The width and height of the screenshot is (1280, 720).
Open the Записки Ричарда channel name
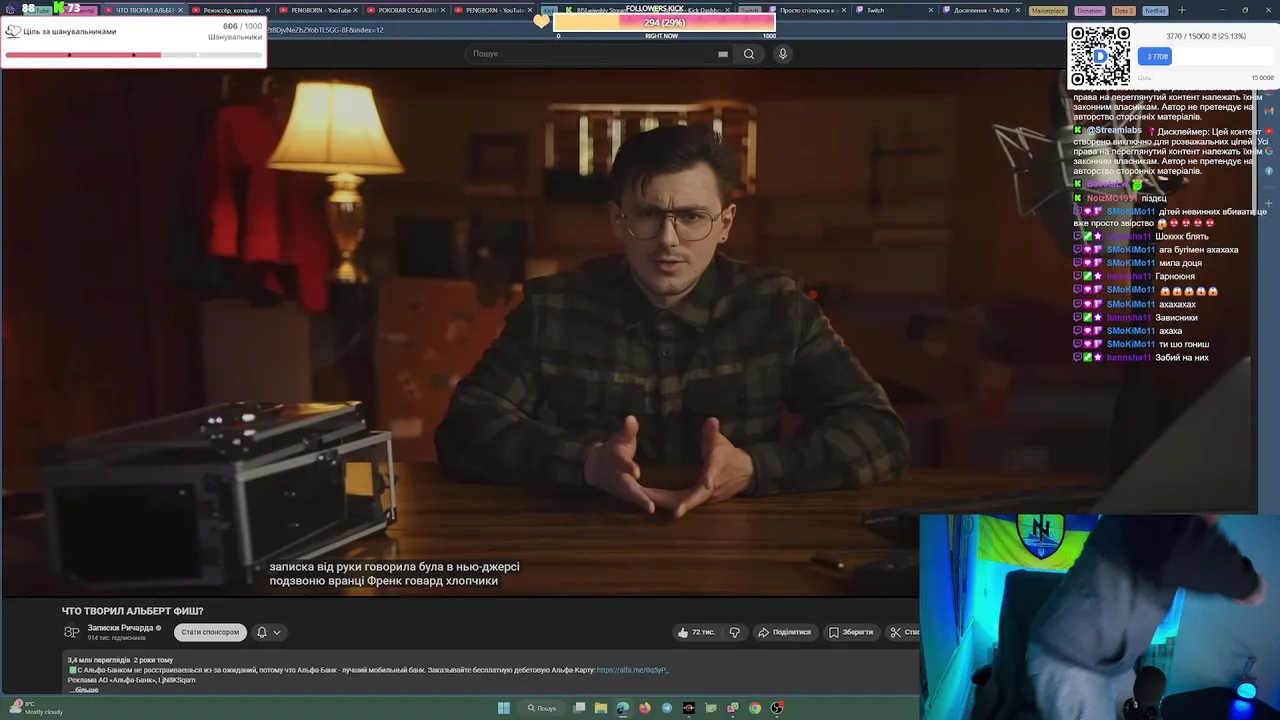(x=120, y=628)
